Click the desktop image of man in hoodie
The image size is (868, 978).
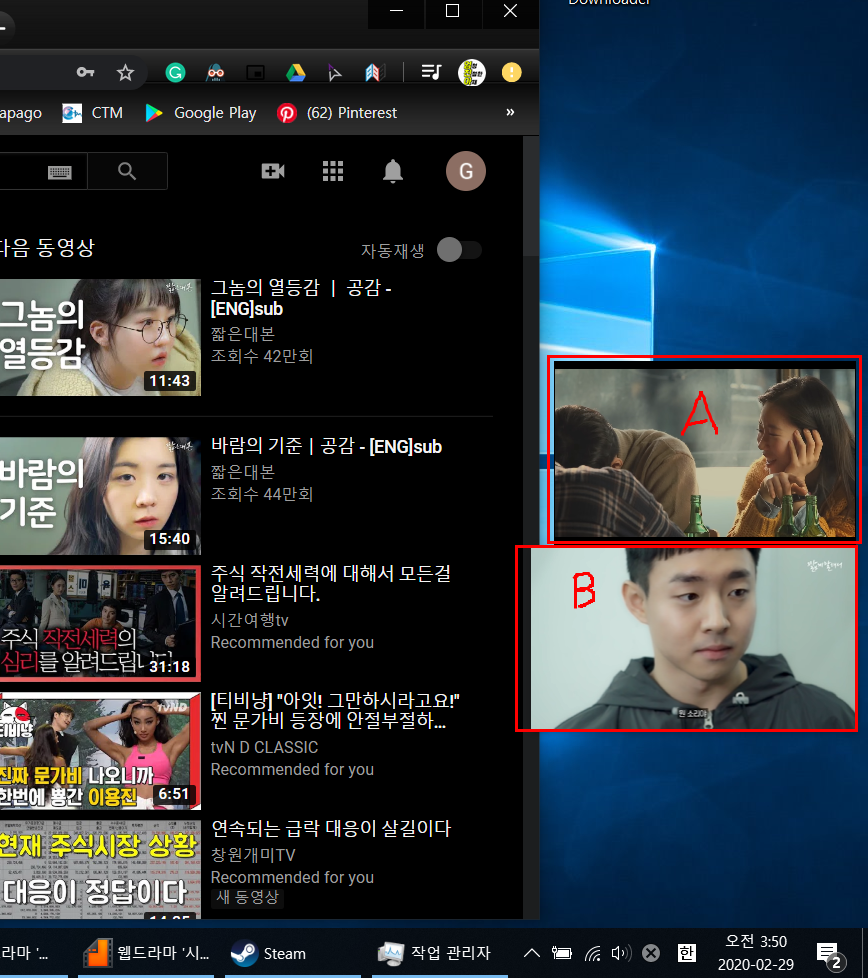(692, 638)
